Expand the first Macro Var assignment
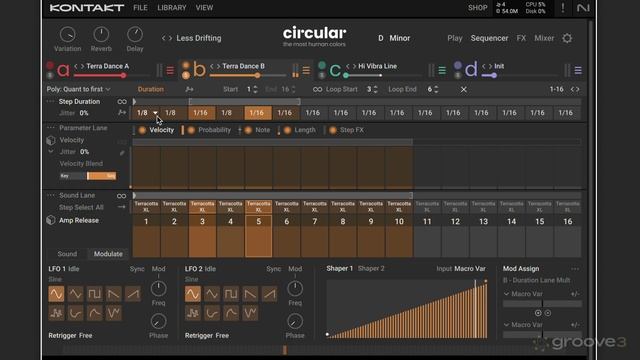Image resolution: width=640 pixels, height=360 pixels. click(x=507, y=294)
